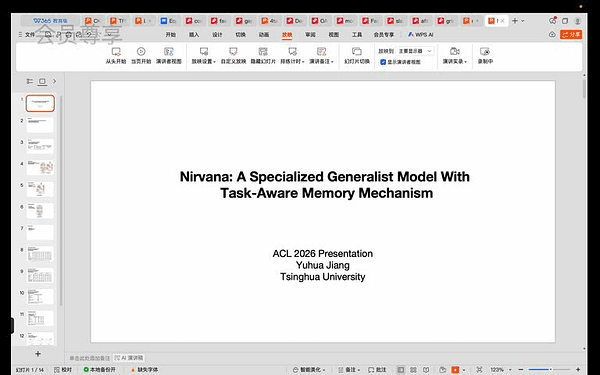
Task: Click the comments (批注) status button
Action: 377,370
